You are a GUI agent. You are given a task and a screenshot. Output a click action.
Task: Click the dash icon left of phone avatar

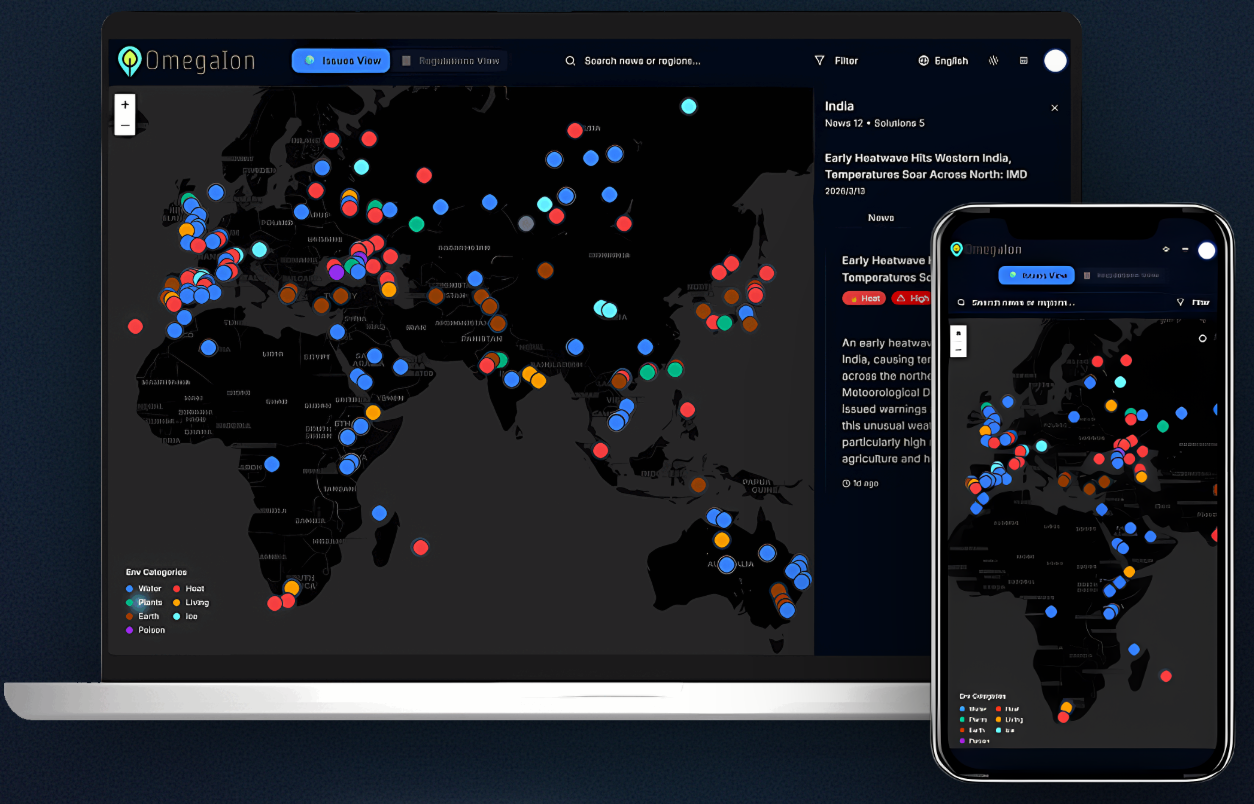point(1185,249)
